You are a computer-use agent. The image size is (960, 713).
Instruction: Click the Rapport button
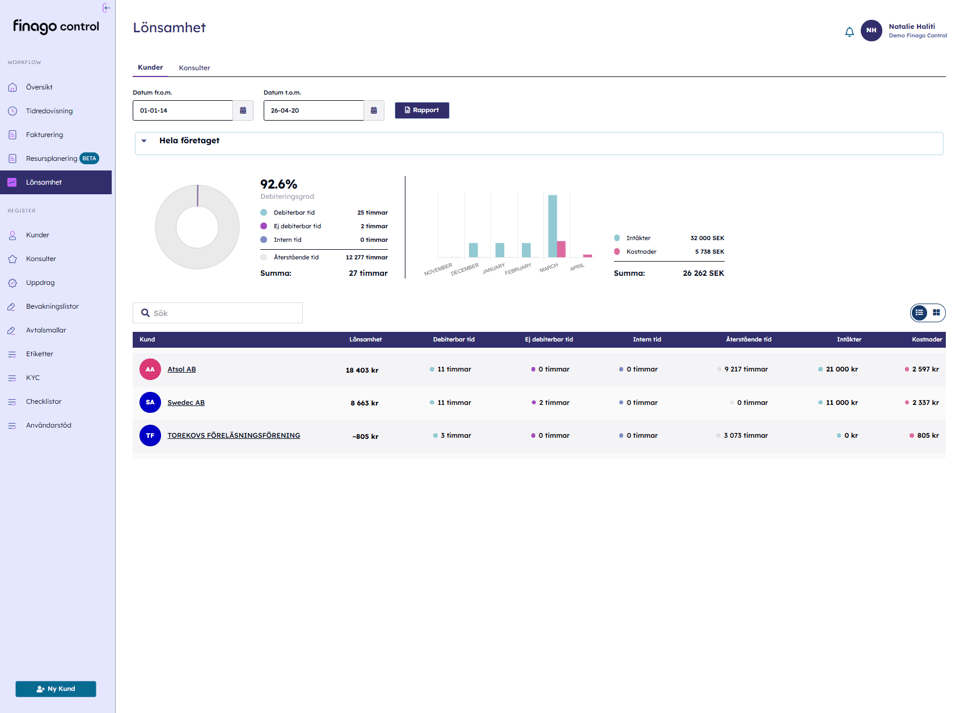421,110
